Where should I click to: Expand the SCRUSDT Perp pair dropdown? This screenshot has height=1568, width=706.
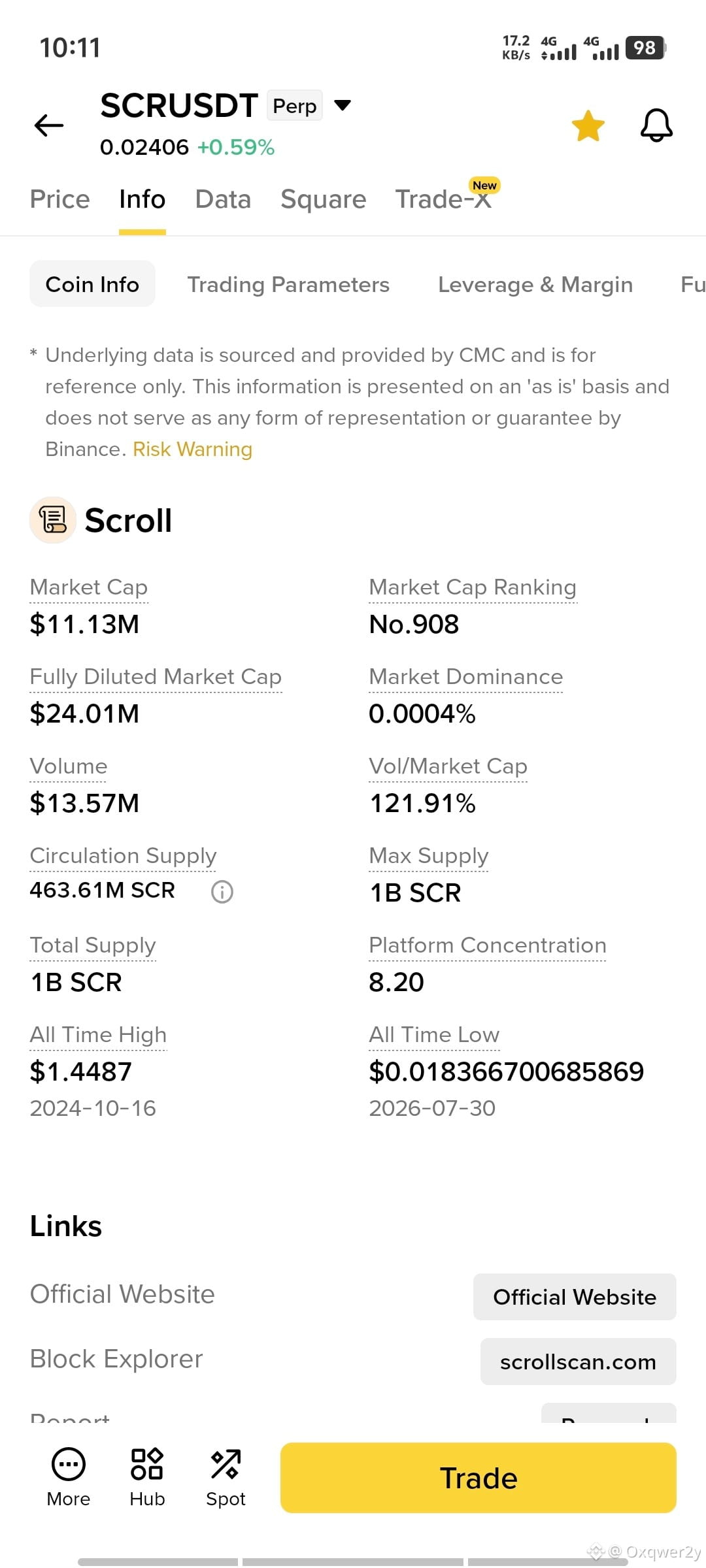pyautogui.click(x=343, y=105)
